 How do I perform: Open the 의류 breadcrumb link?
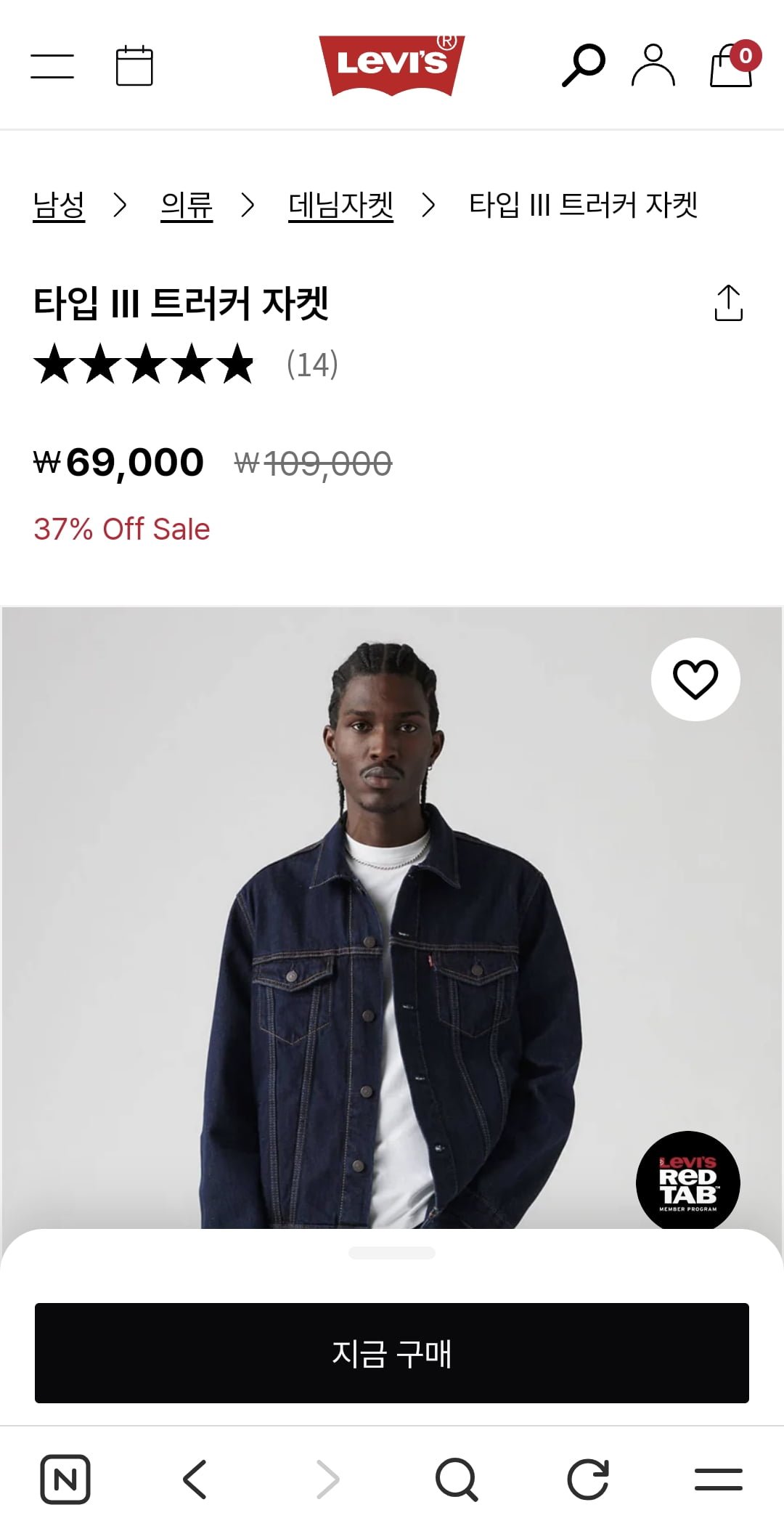187,206
